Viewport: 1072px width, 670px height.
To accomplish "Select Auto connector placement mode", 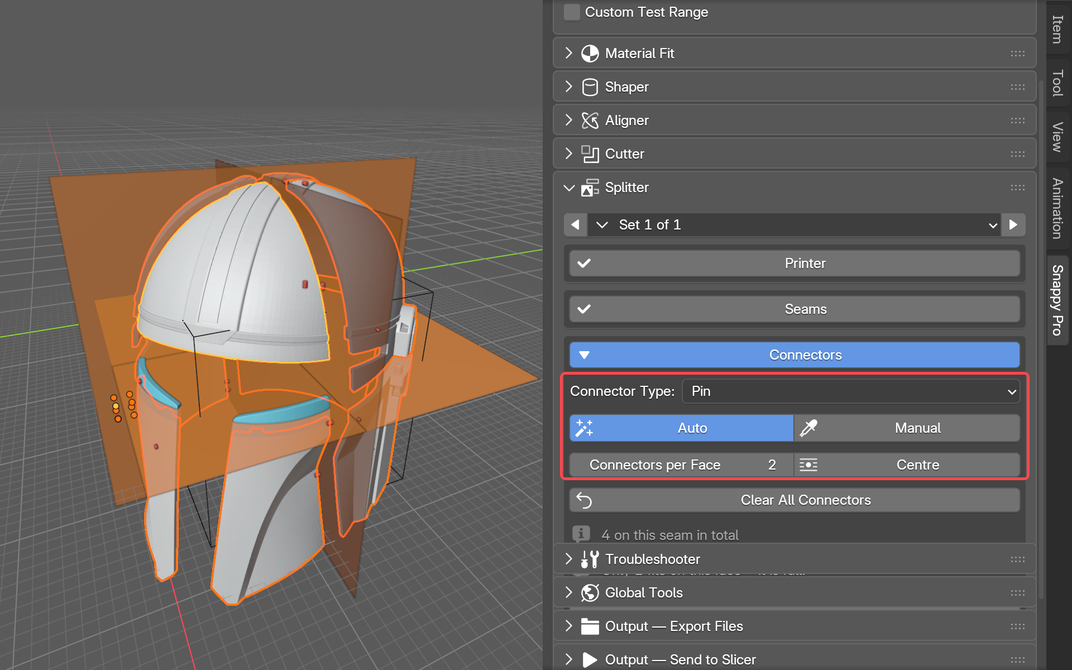I will 682,428.
